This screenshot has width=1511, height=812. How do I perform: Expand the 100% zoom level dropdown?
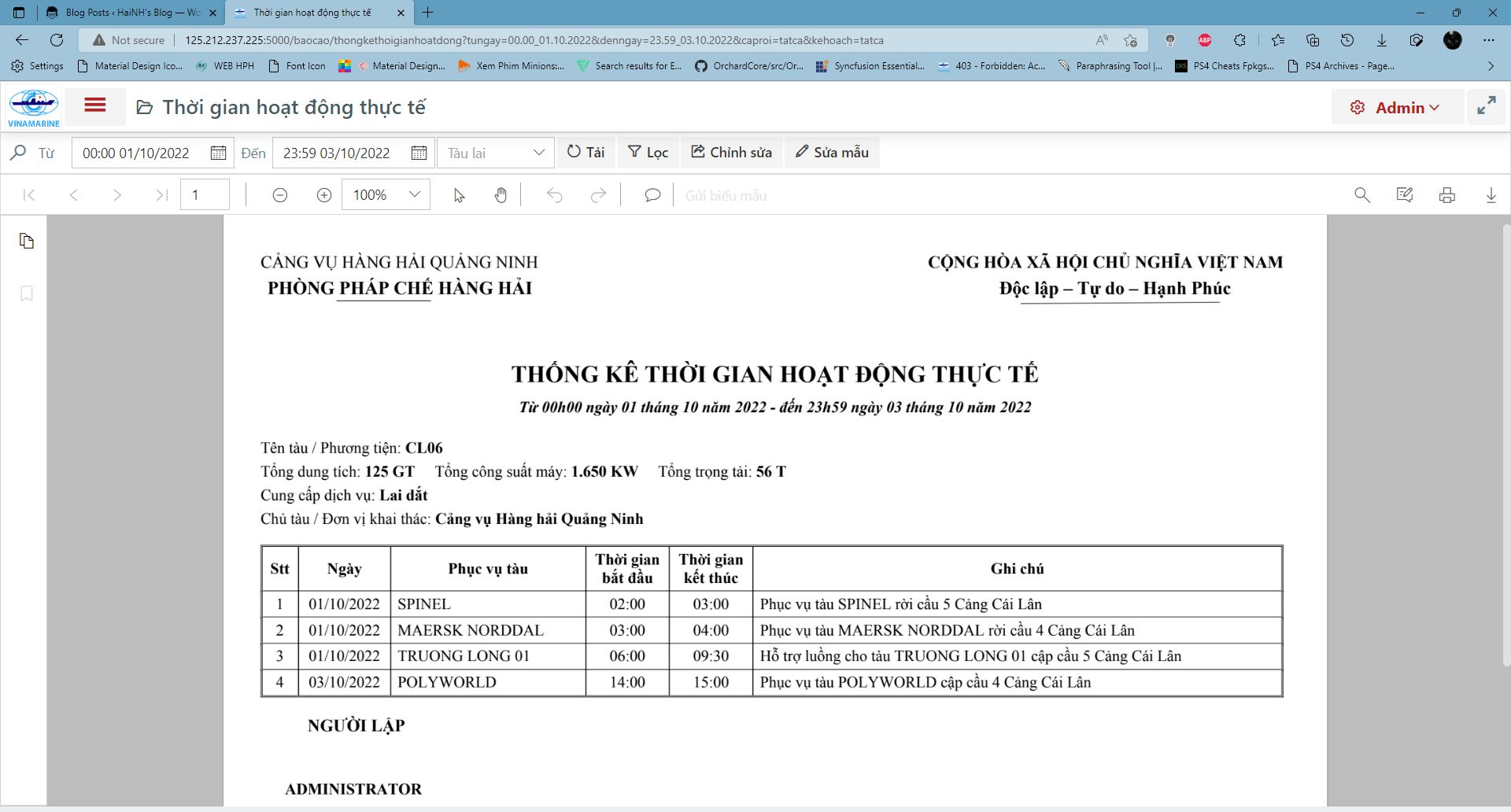(x=414, y=195)
